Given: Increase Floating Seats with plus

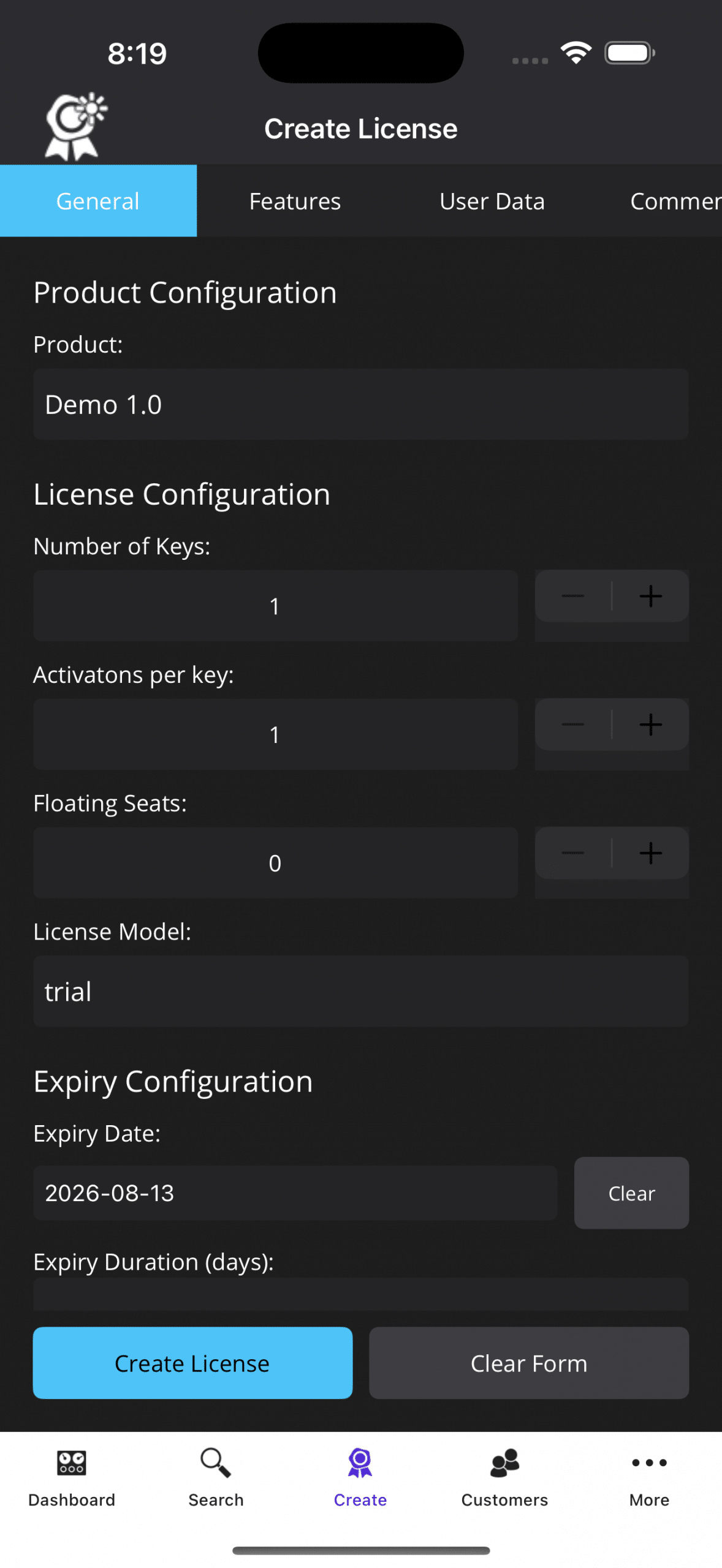Looking at the screenshot, I should click(650, 853).
